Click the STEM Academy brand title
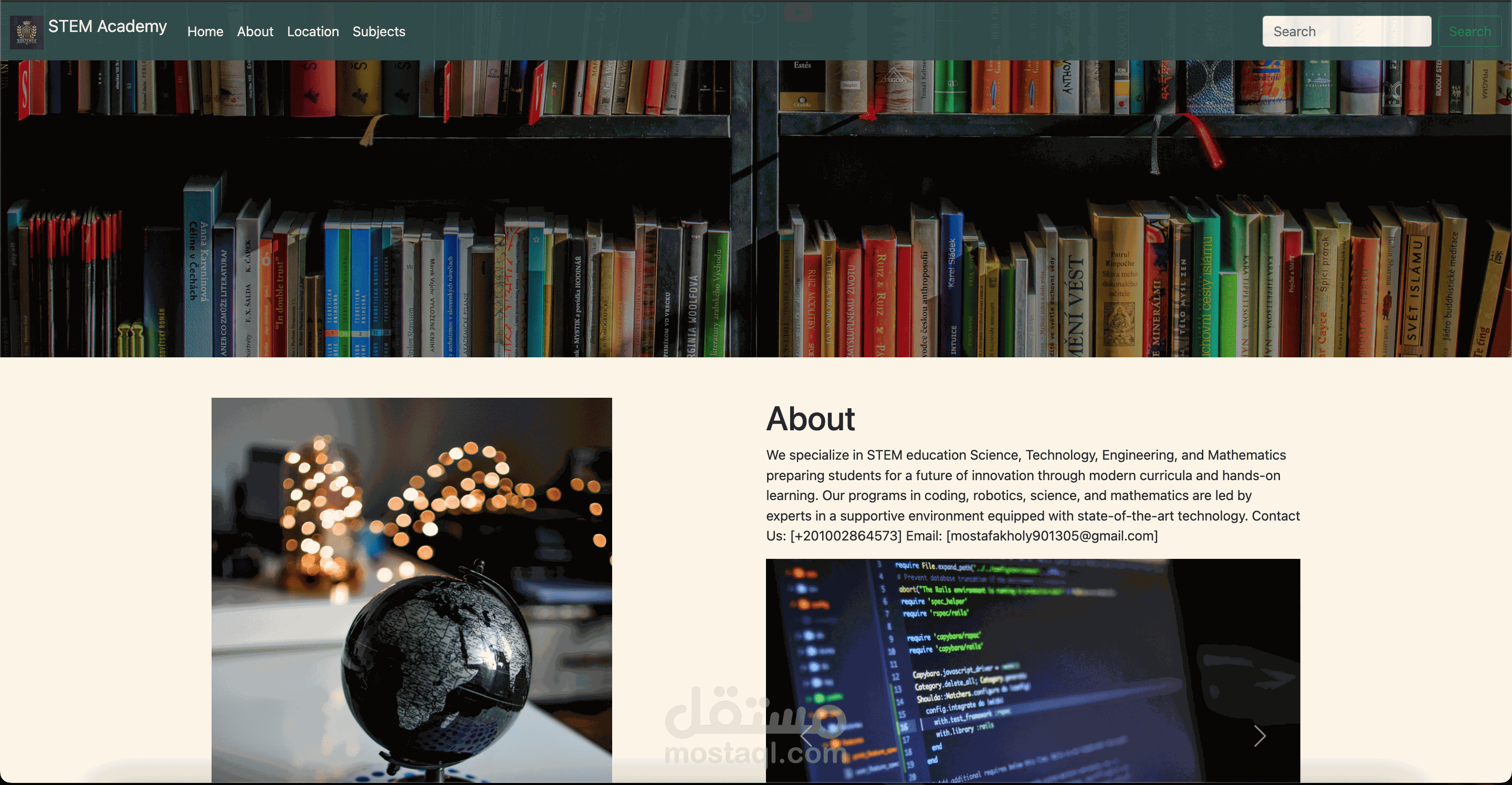 108,26
